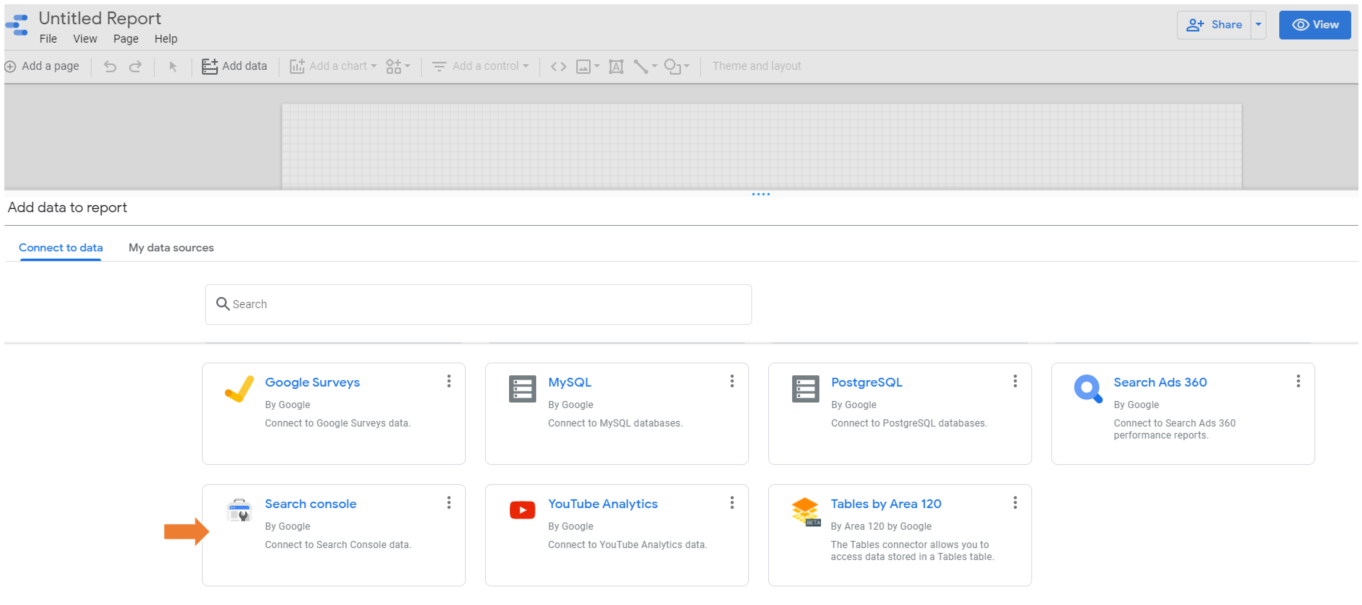Click the blue View button
Image resolution: width=1362 pixels, height=605 pixels.
(x=1315, y=25)
